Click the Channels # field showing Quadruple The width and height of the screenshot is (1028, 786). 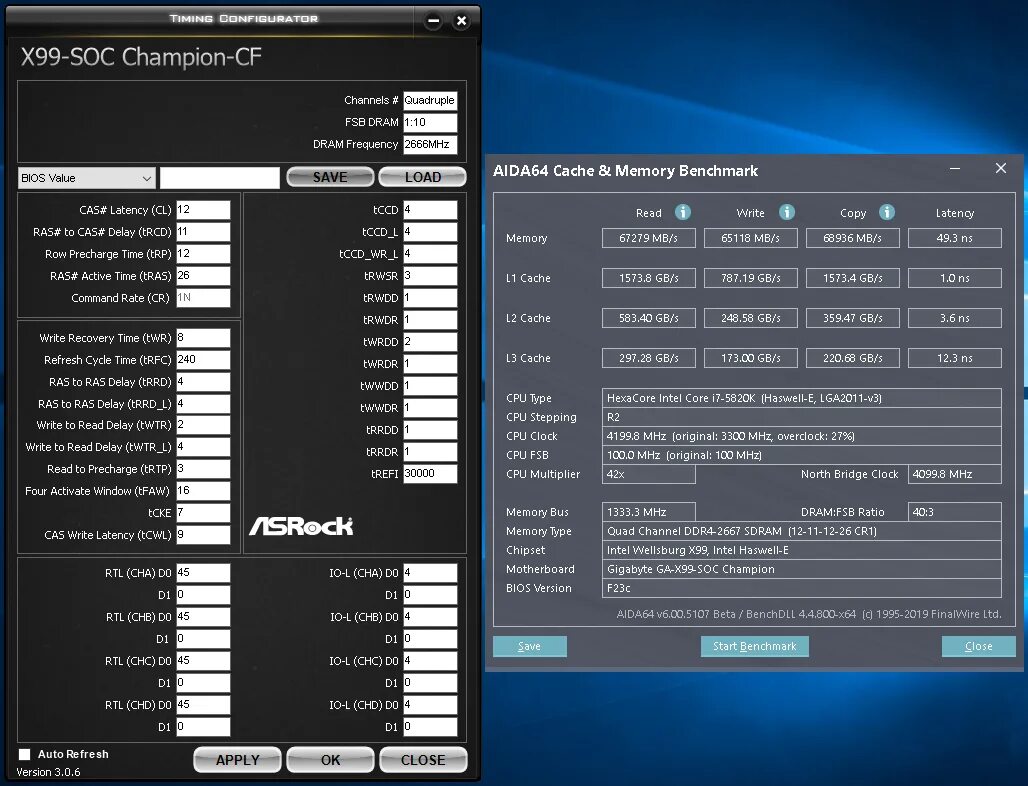[430, 100]
